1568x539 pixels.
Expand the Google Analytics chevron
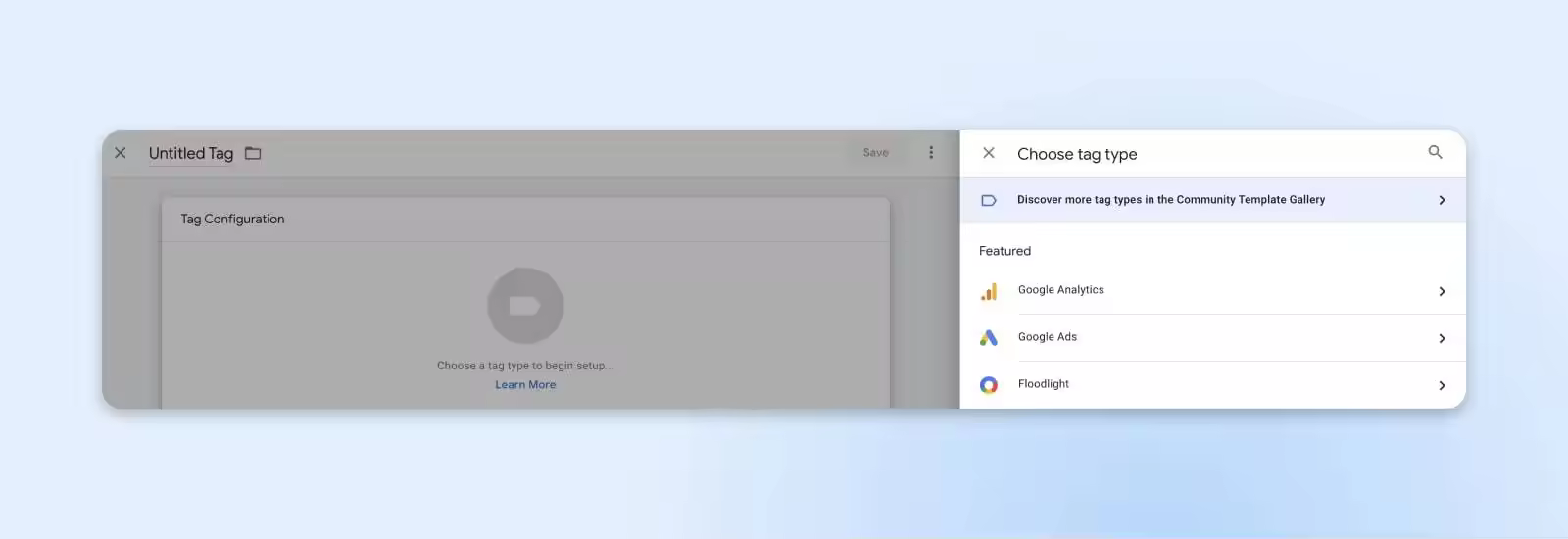[x=1442, y=291]
